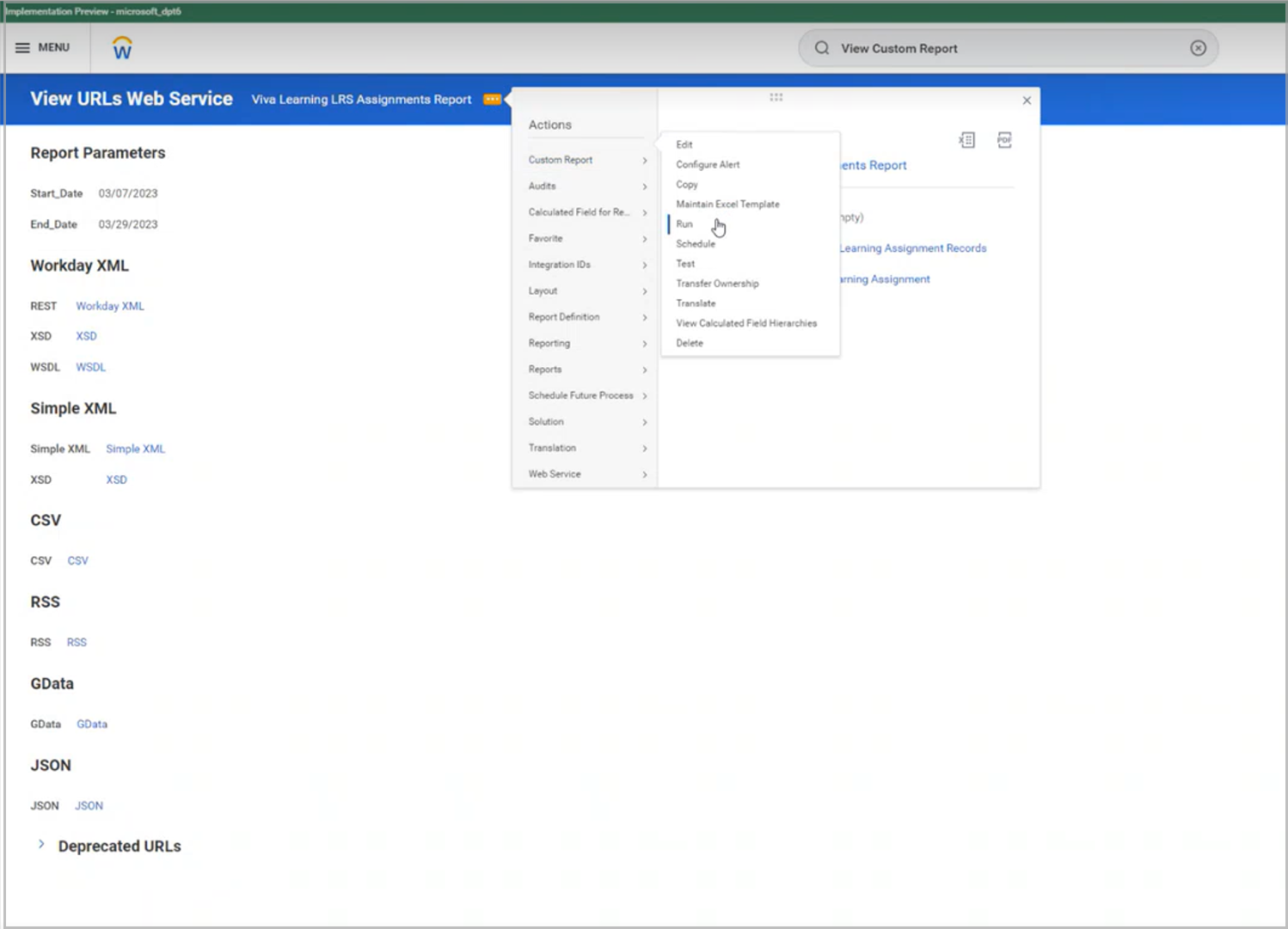Screen dimensions: 1288x929
Task: Open the RSS link
Action: pyautogui.click(x=77, y=642)
